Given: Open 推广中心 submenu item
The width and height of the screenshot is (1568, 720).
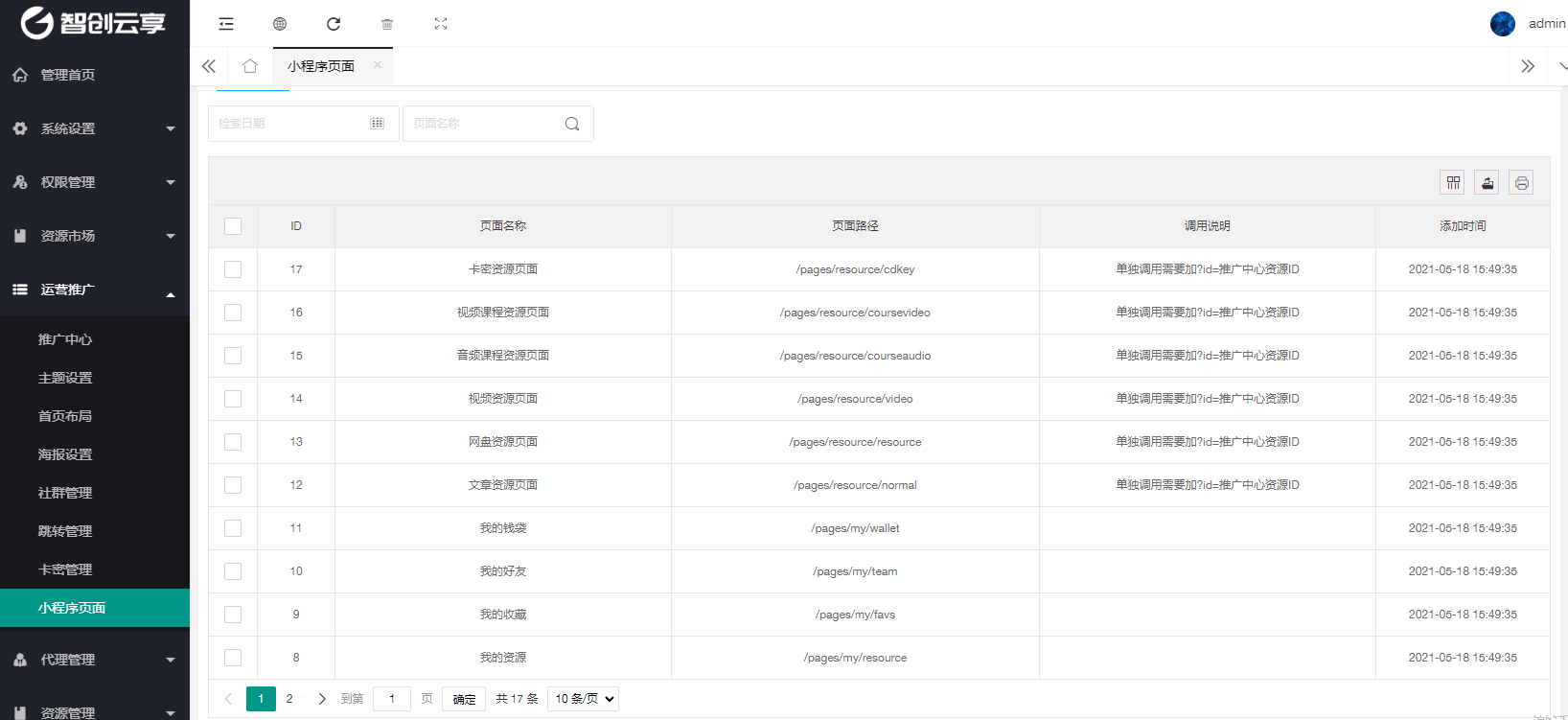Looking at the screenshot, I should 95,339.
